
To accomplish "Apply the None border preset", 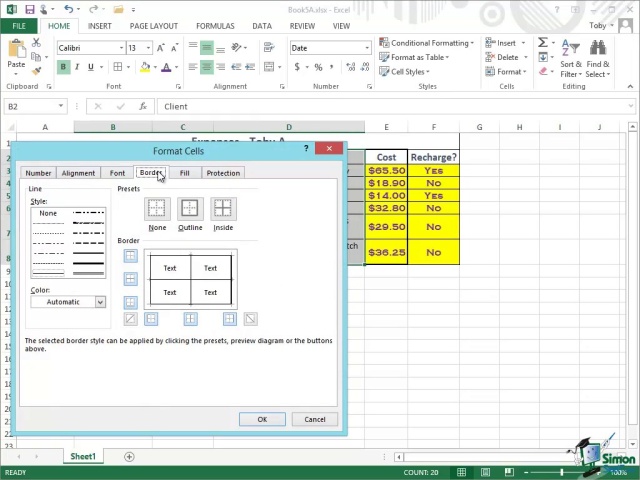I will pyautogui.click(x=157, y=208).
